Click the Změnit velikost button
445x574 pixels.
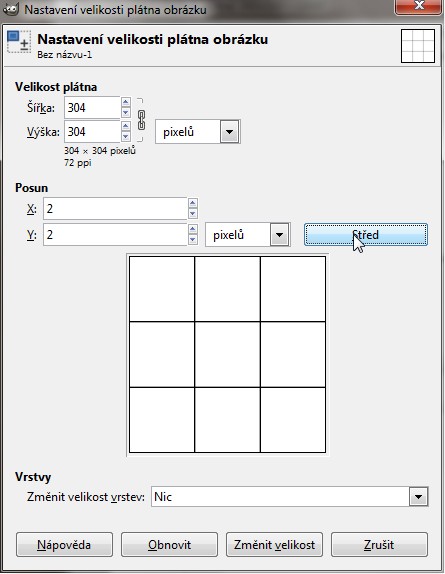click(x=274, y=545)
